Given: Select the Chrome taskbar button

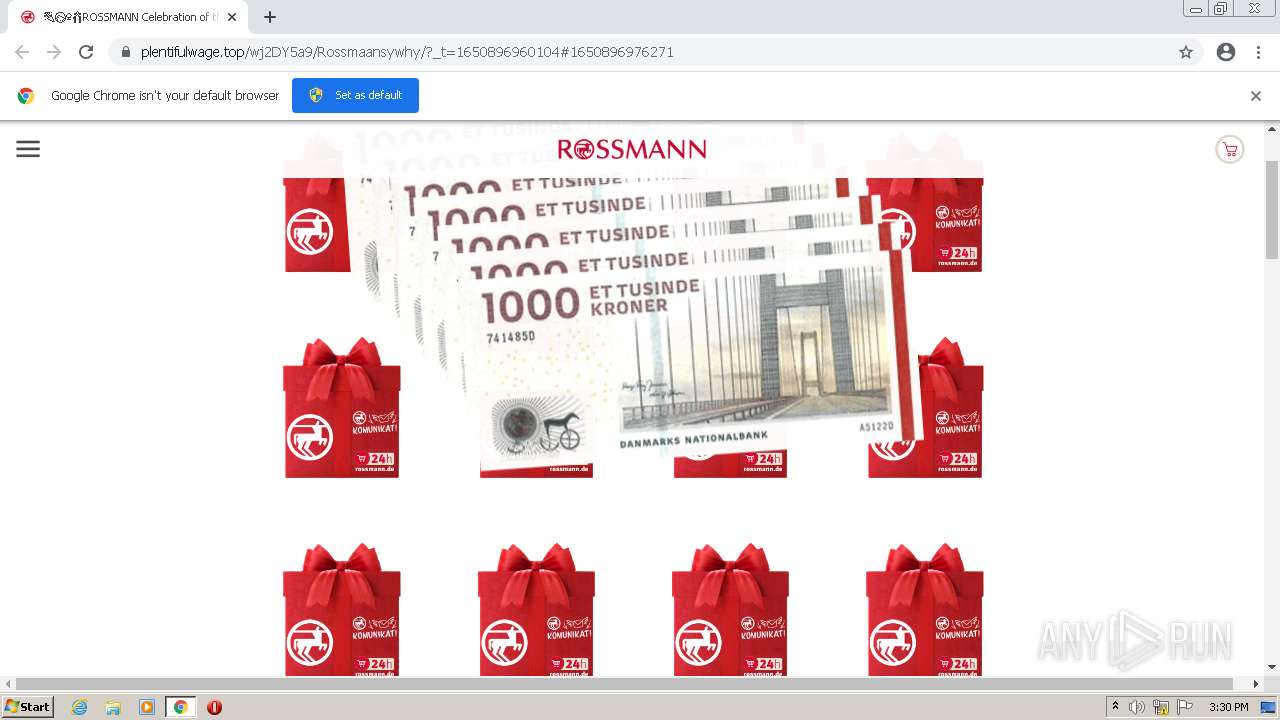Looking at the screenshot, I should tap(181, 707).
